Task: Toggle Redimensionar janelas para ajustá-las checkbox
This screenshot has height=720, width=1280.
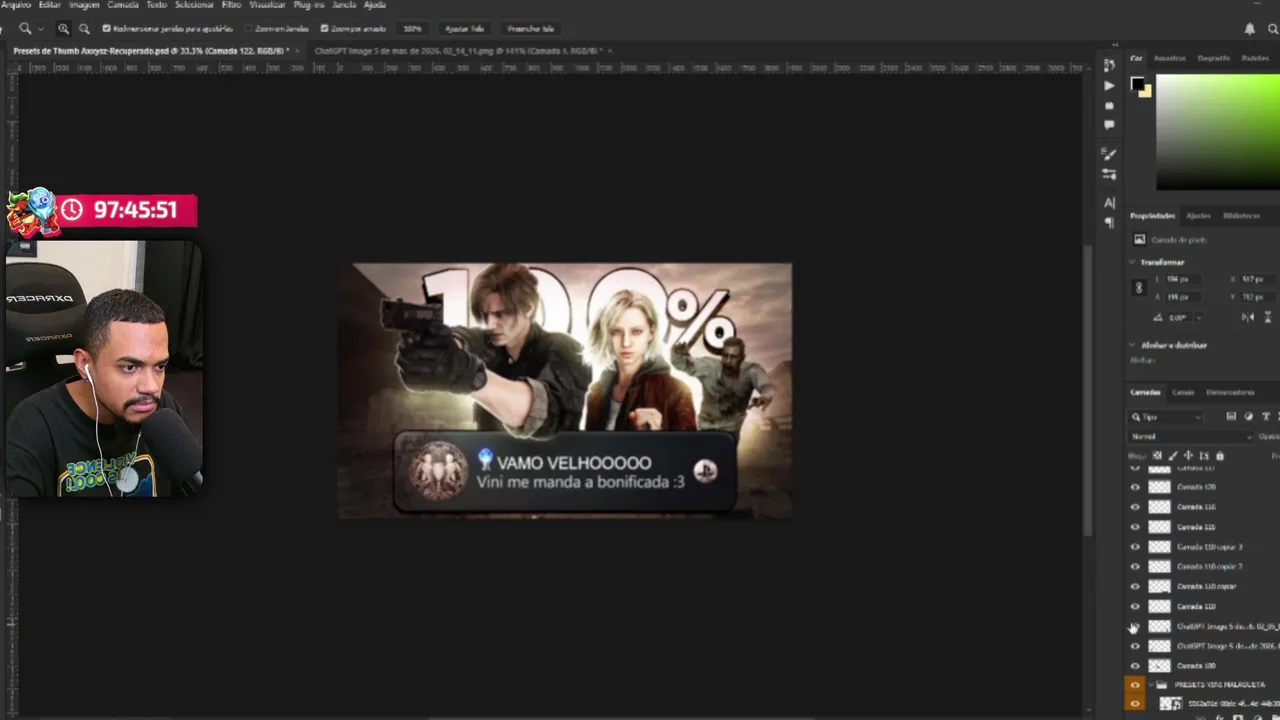Action: click(107, 29)
